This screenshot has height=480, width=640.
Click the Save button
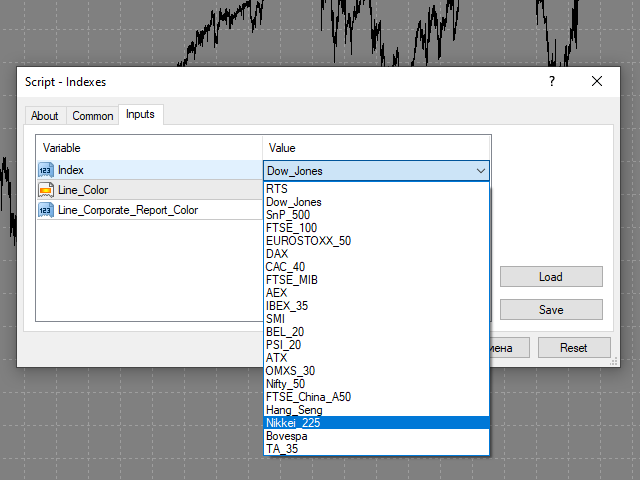point(551,310)
